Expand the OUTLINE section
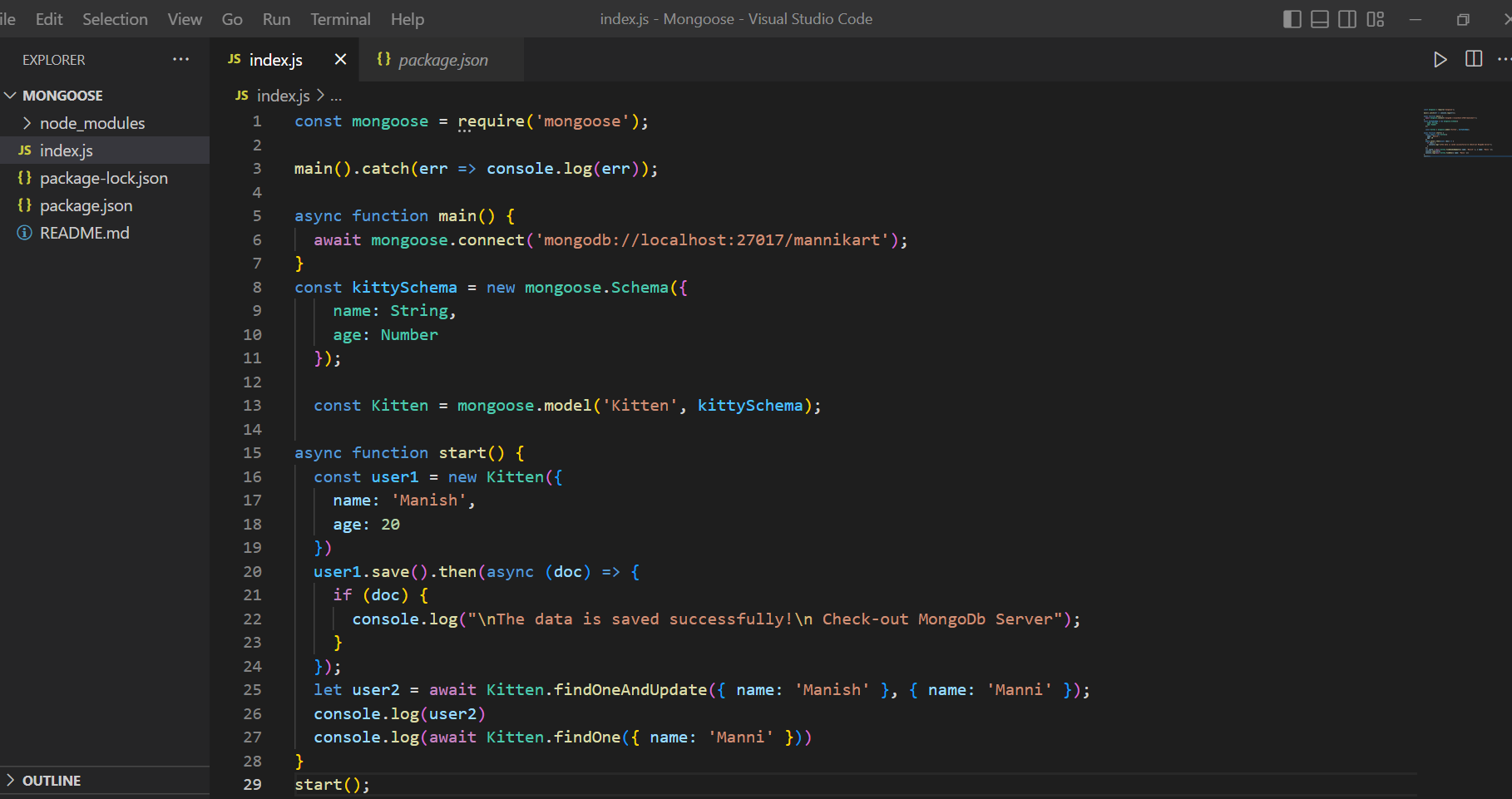Image resolution: width=1512 pixels, height=799 pixels. click(x=11, y=780)
